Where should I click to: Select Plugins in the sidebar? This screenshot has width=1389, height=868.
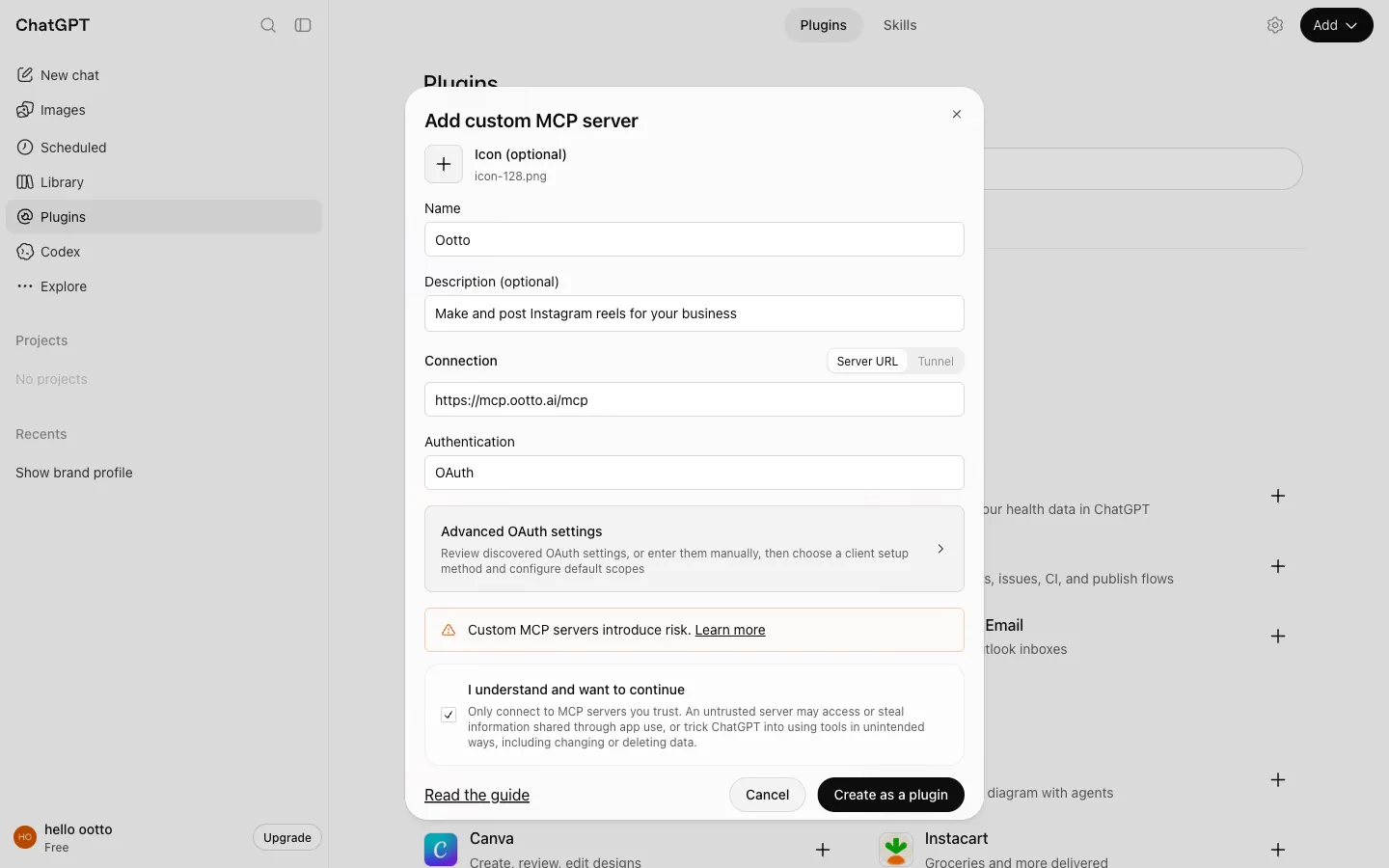click(164, 217)
